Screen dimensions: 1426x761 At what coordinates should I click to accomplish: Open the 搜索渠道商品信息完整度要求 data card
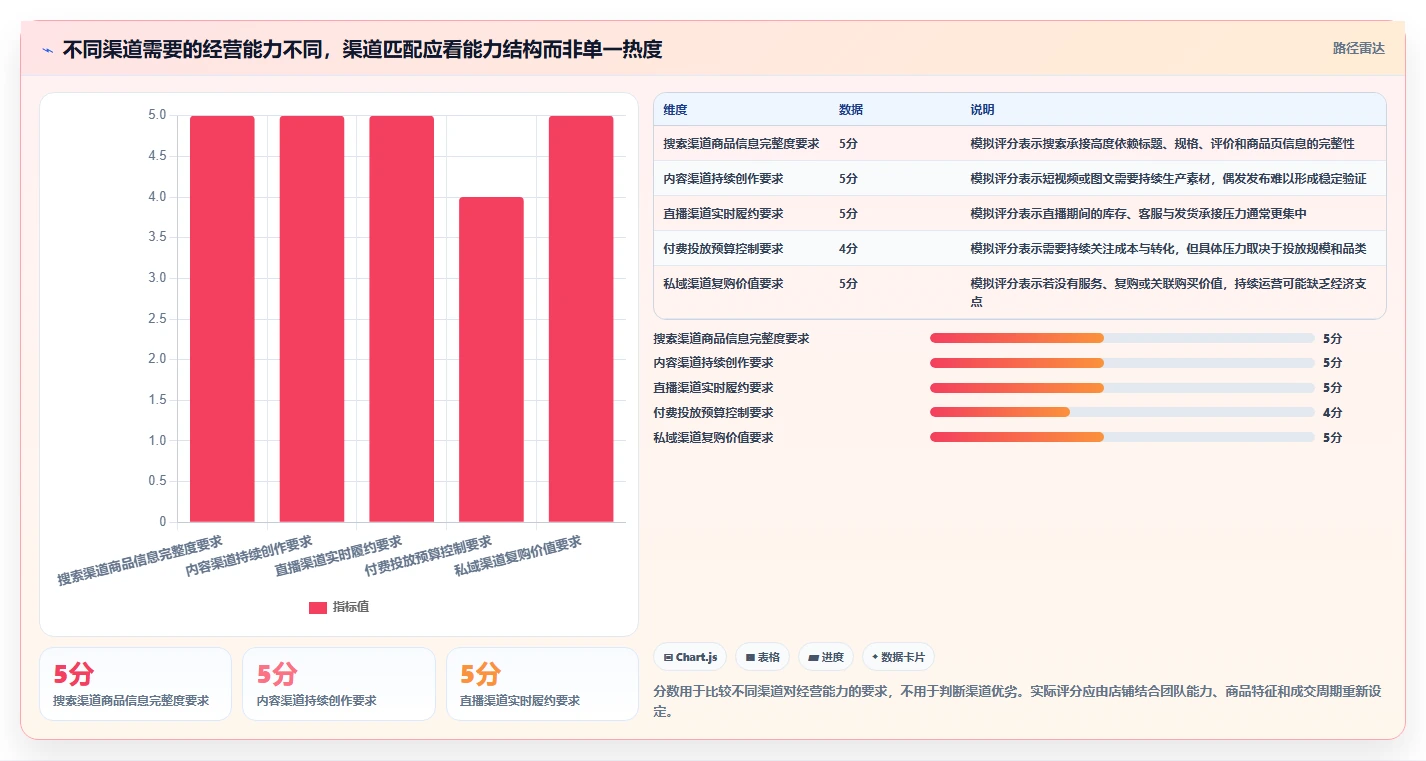pyautogui.click(x=135, y=684)
